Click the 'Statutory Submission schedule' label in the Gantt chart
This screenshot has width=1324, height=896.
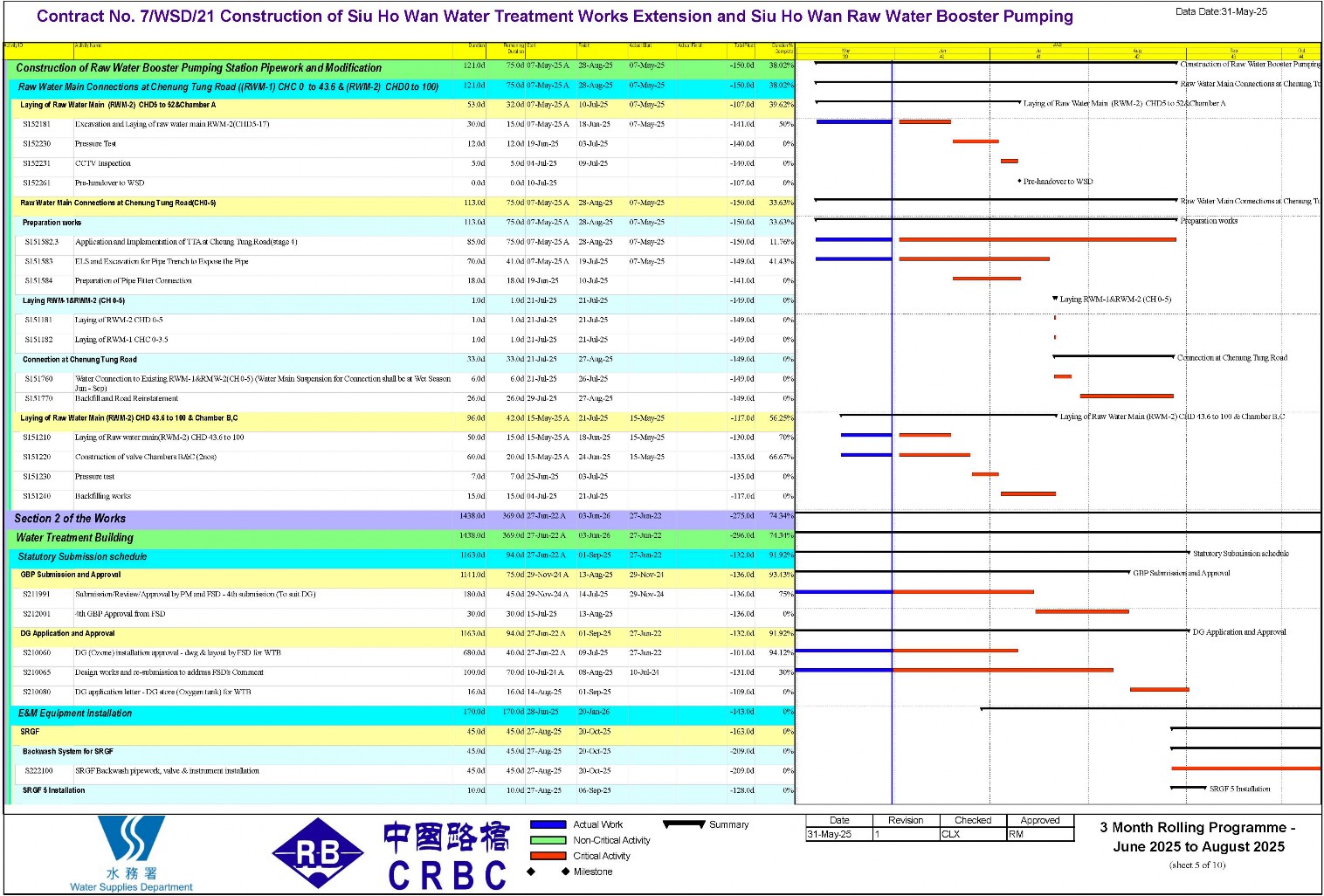pos(1241,554)
